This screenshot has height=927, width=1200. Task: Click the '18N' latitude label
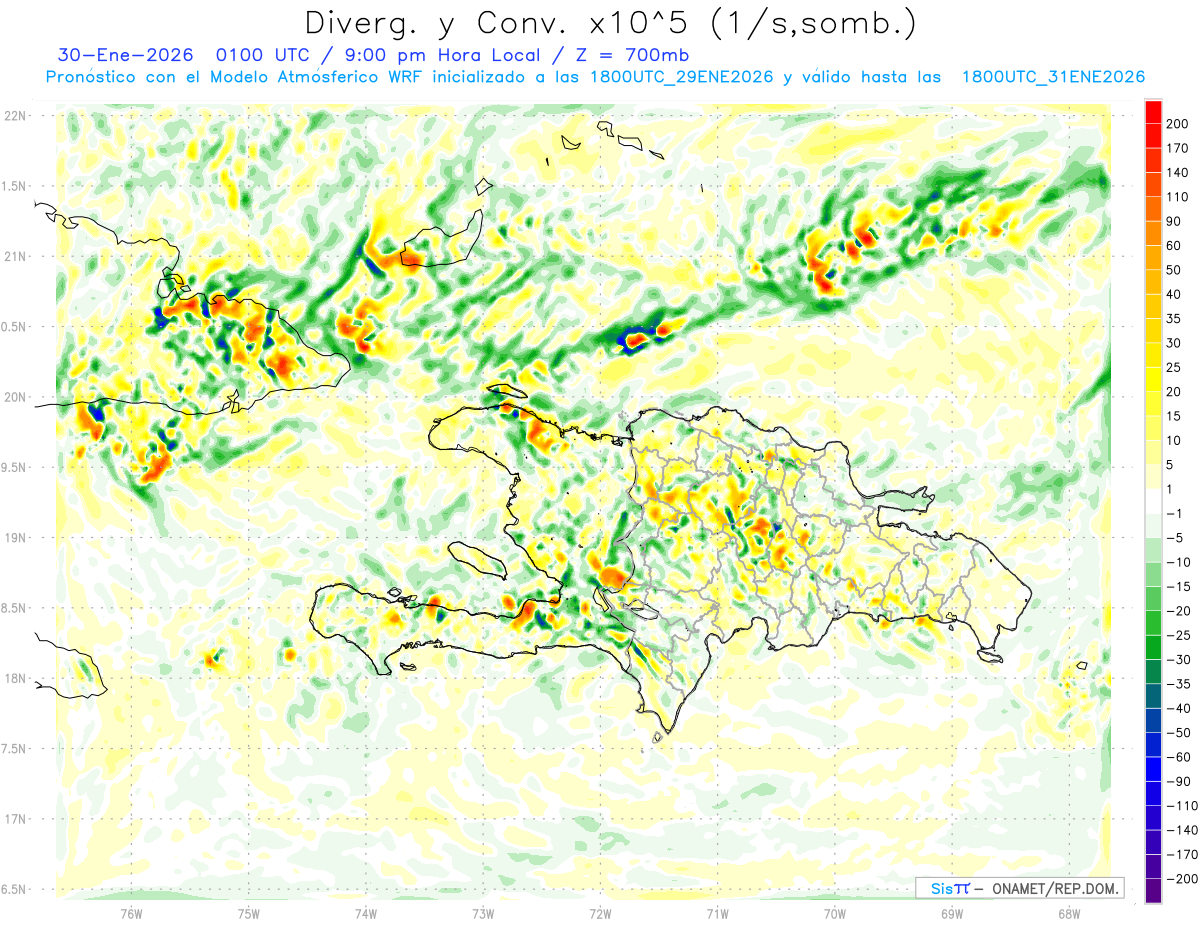[14, 678]
